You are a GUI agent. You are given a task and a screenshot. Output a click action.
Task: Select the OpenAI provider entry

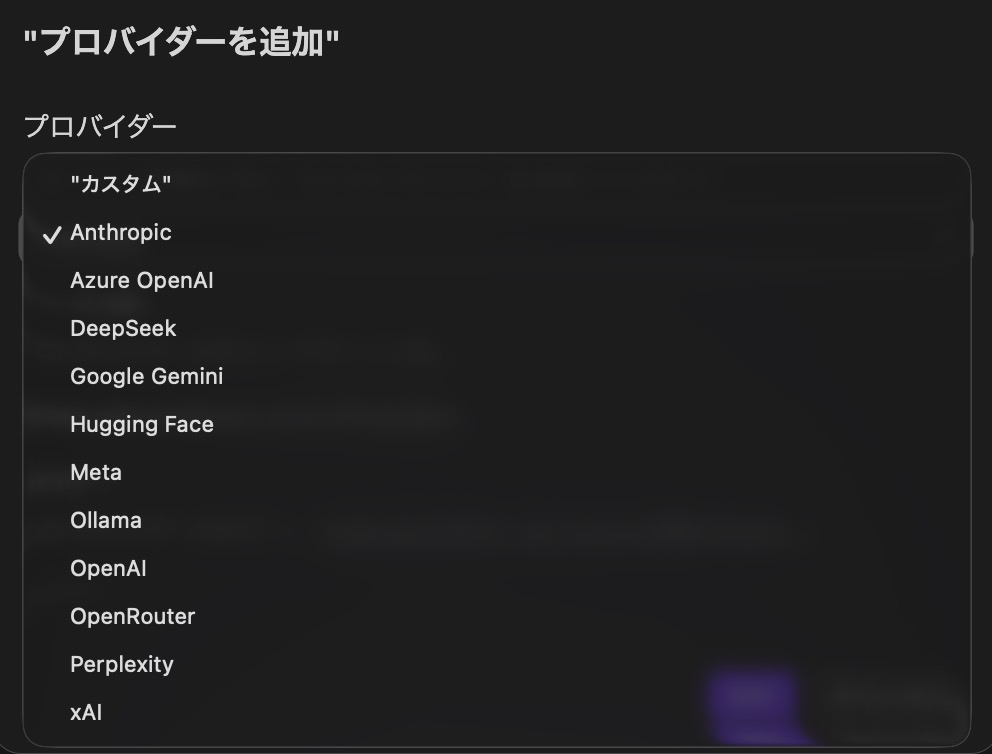pyautogui.click(x=108, y=569)
